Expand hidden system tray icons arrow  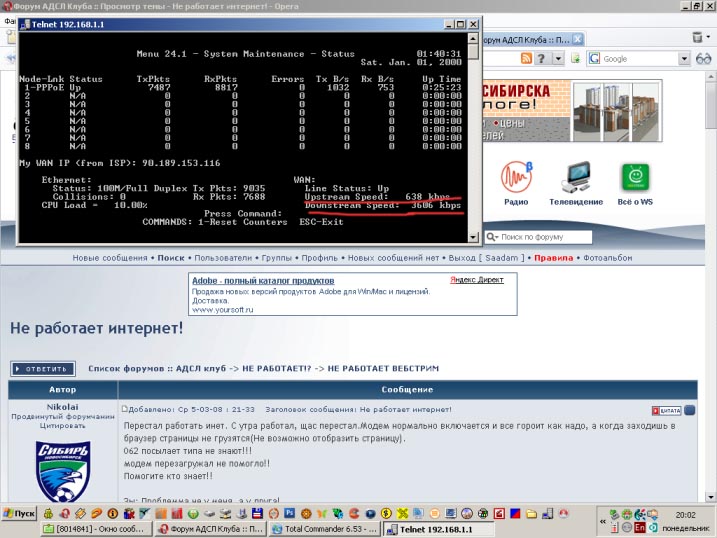pyautogui.click(x=605, y=519)
